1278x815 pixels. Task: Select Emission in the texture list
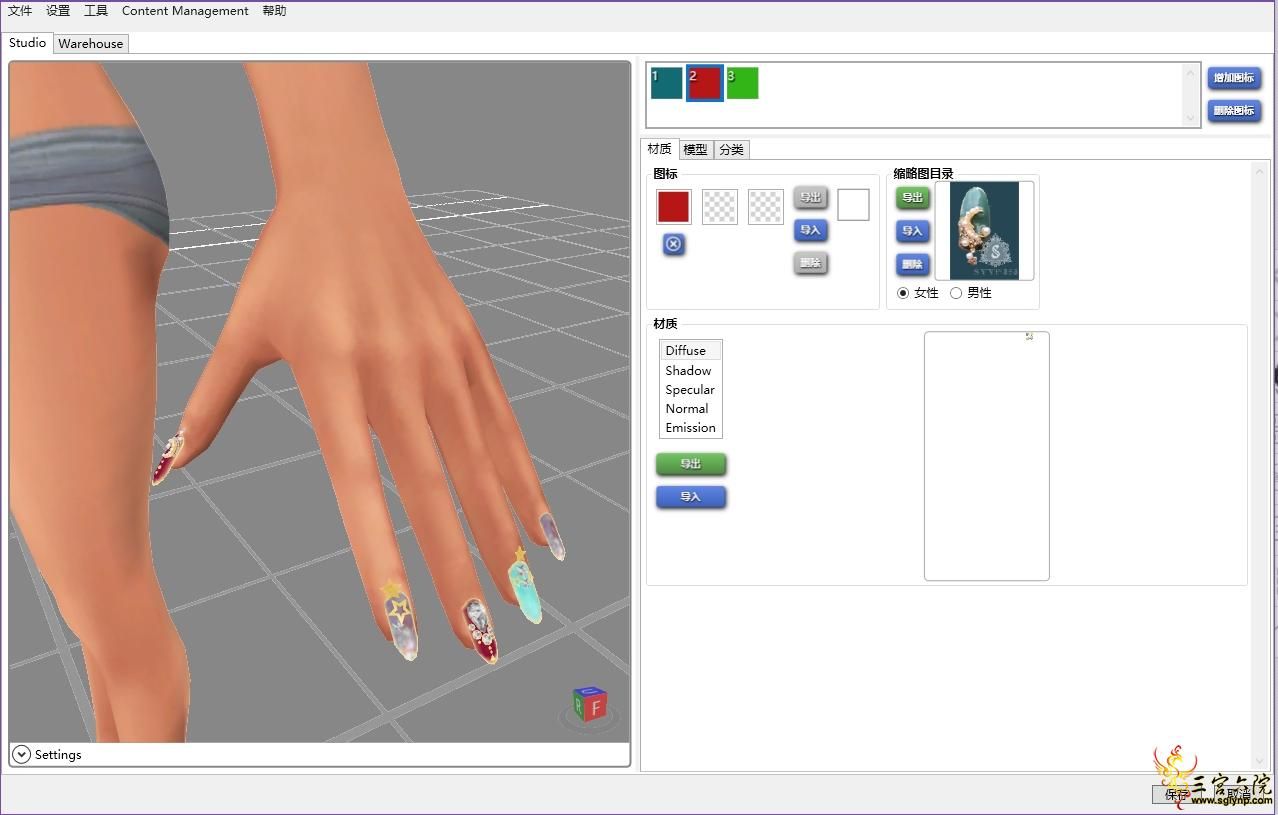690,428
